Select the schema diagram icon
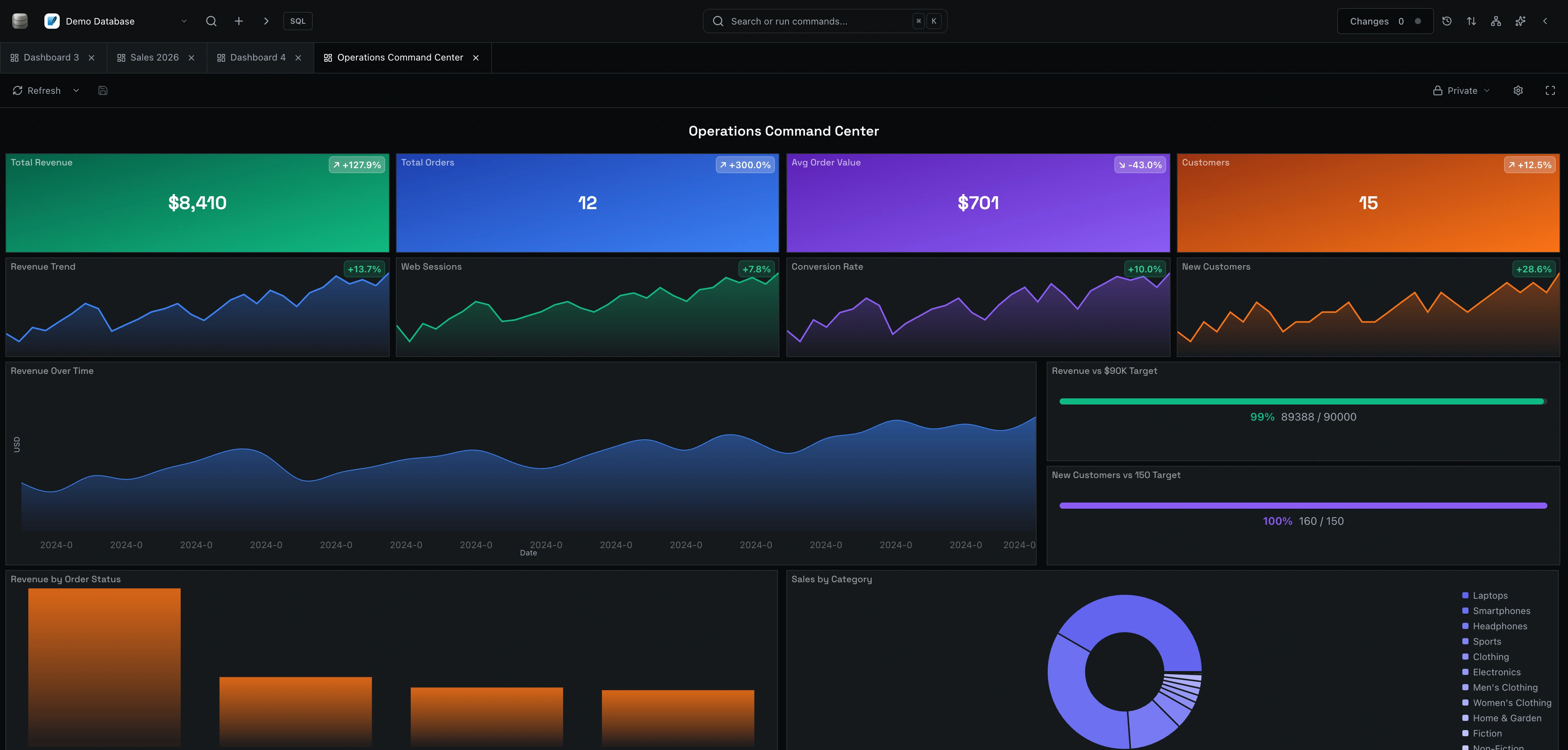Screen dimensions: 1568x750 click(1496, 20)
